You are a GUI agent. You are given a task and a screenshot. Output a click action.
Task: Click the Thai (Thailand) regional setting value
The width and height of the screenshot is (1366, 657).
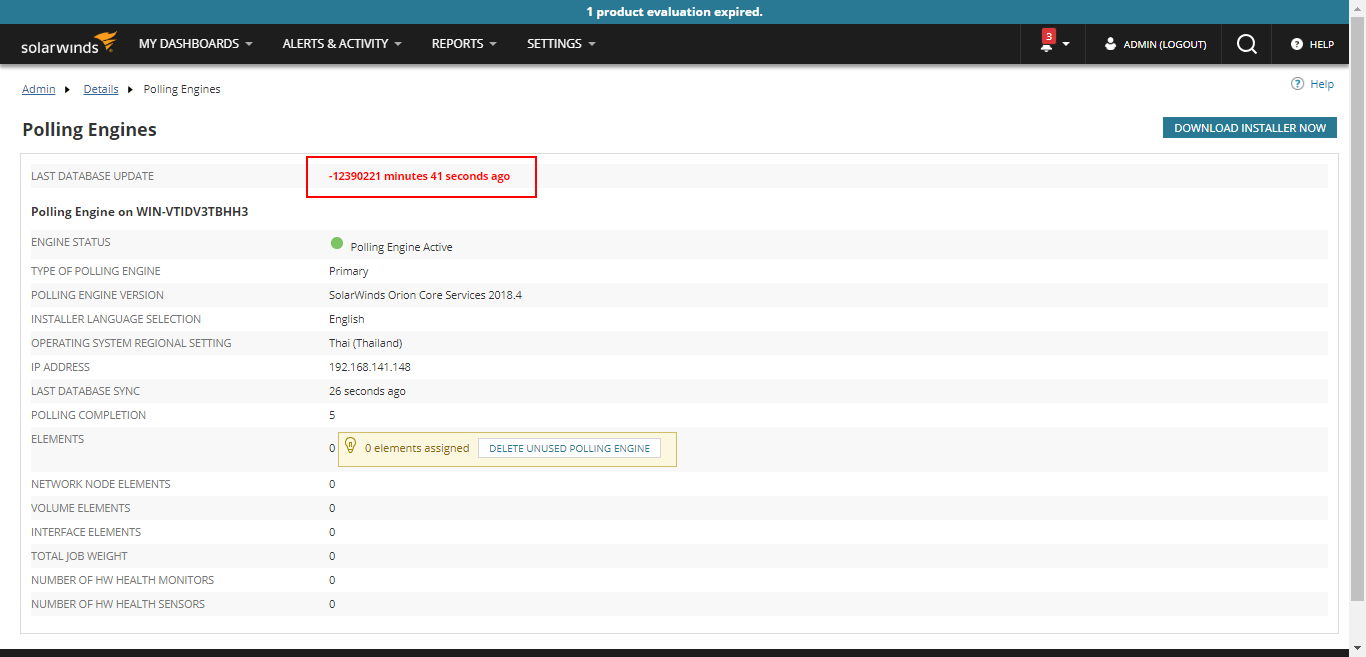[365, 343]
